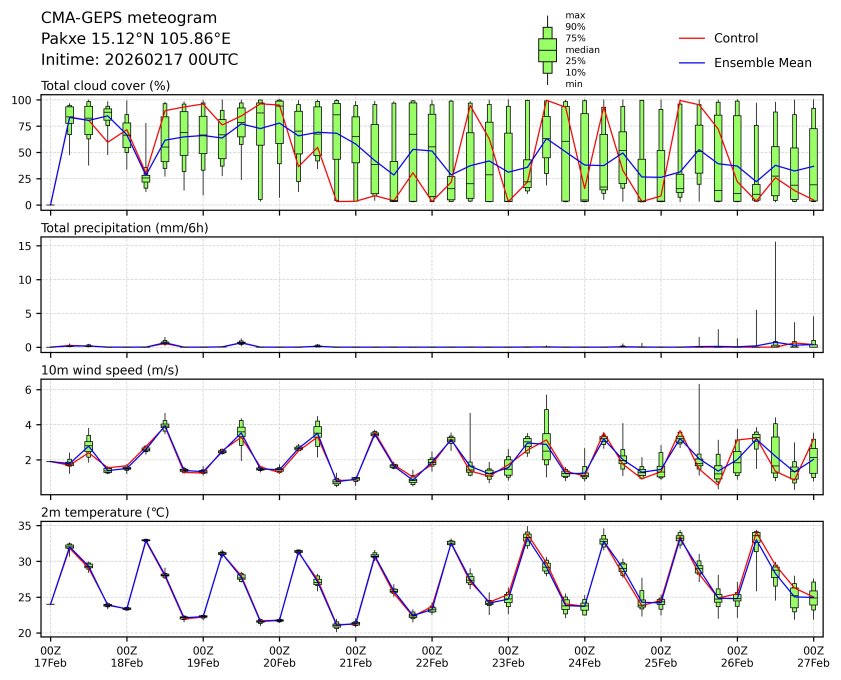The height and width of the screenshot is (680, 841).
Task: Click the 'max' label in the boxplot legend
Action: coord(574,15)
